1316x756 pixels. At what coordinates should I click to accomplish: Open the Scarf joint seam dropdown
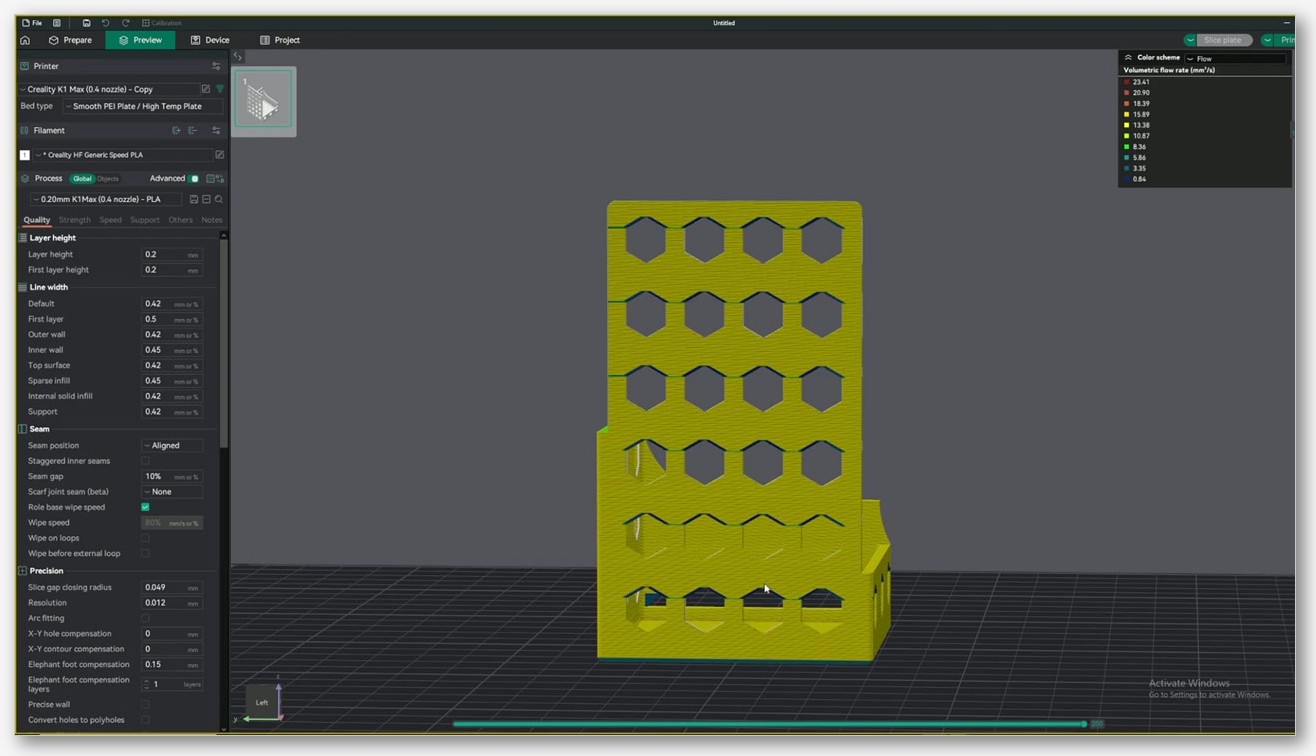(172, 492)
